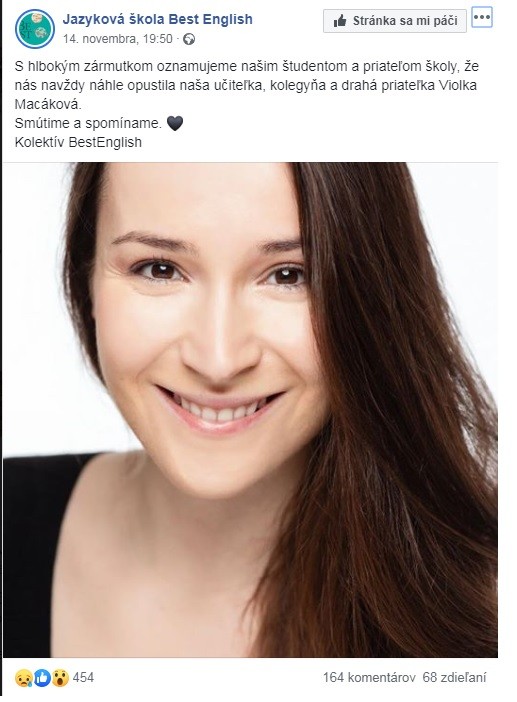View the 454 reactions count list
The width and height of the screenshot is (517, 702).
pos(83,677)
